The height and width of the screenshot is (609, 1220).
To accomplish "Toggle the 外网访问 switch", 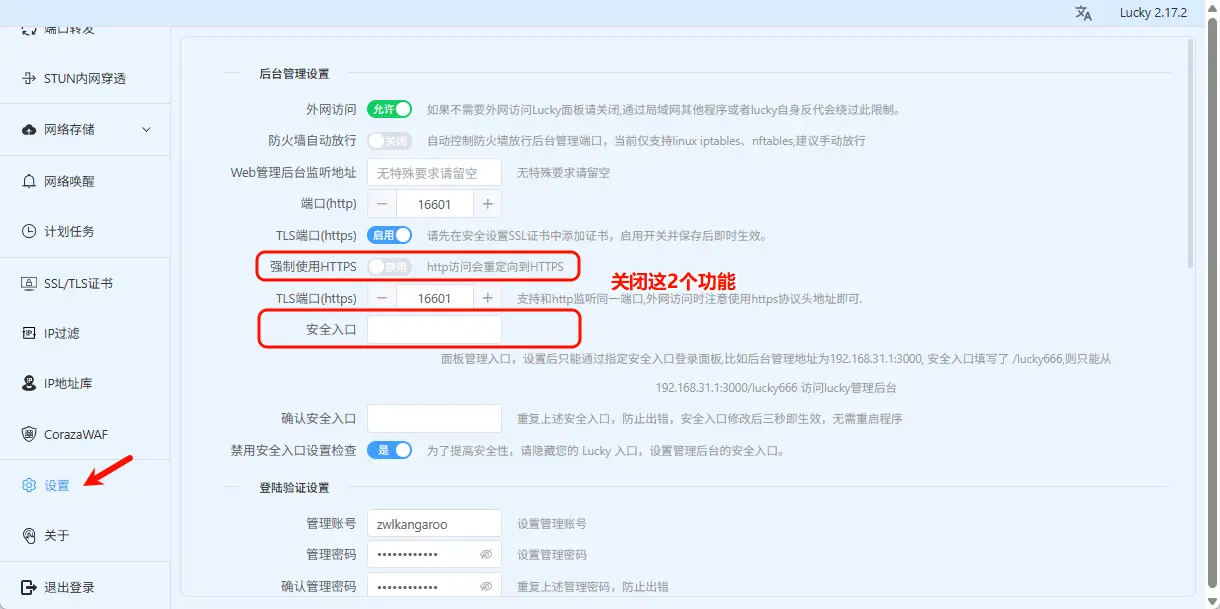I will [389, 109].
